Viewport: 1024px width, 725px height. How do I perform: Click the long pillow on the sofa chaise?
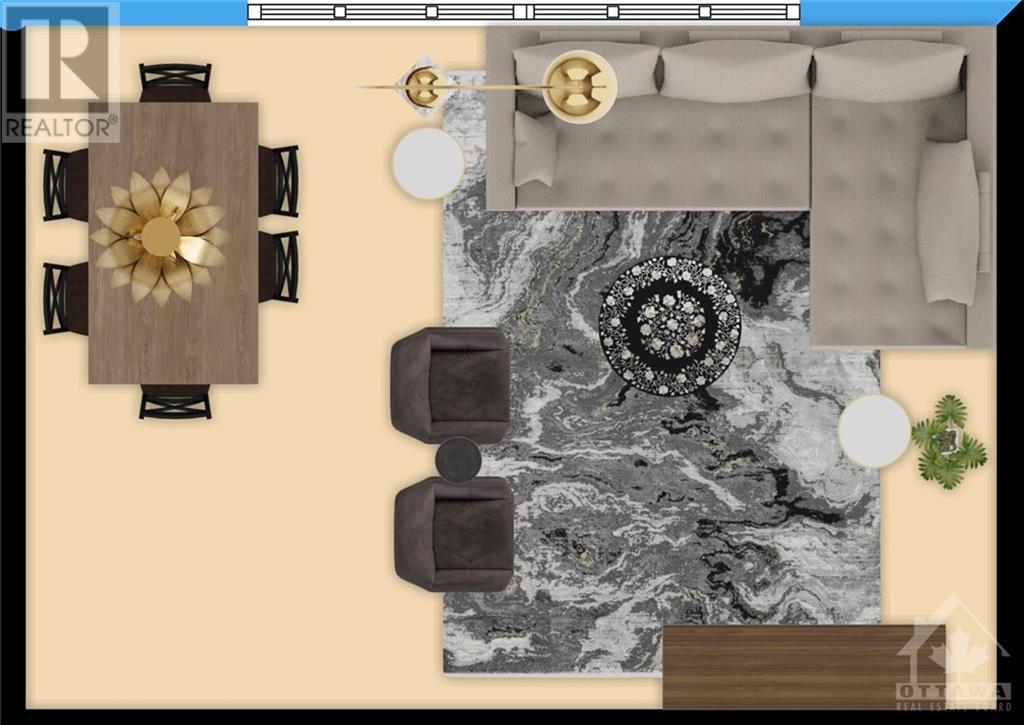[x=947, y=221]
